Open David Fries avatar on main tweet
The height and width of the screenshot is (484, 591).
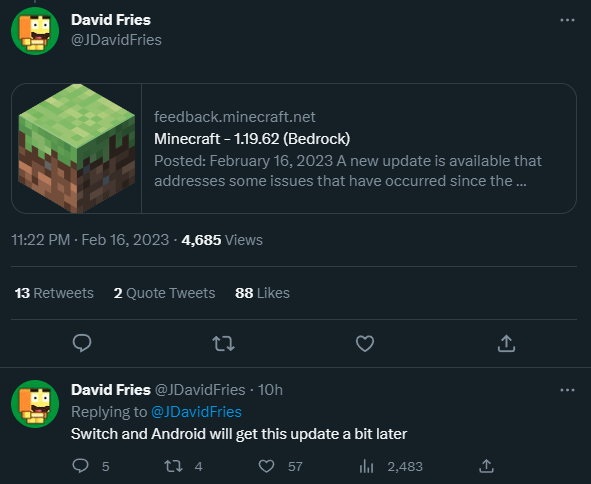(x=35, y=31)
